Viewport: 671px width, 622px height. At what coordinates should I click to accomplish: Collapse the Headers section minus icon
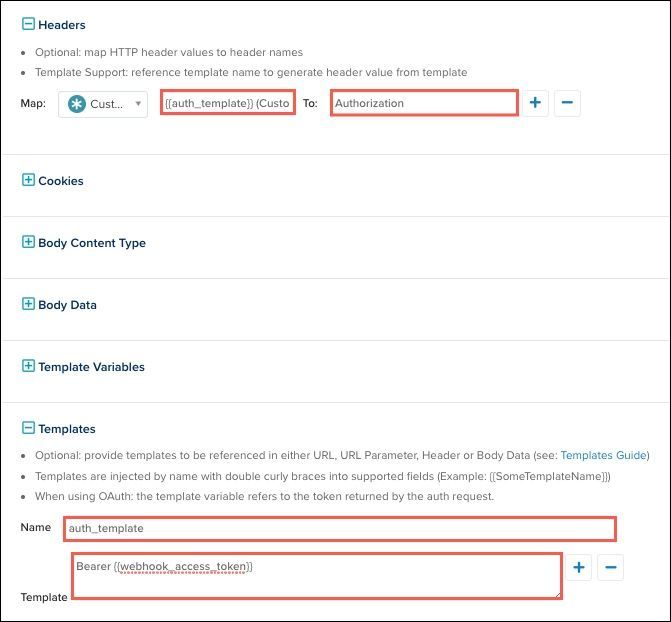pyautogui.click(x=28, y=25)
